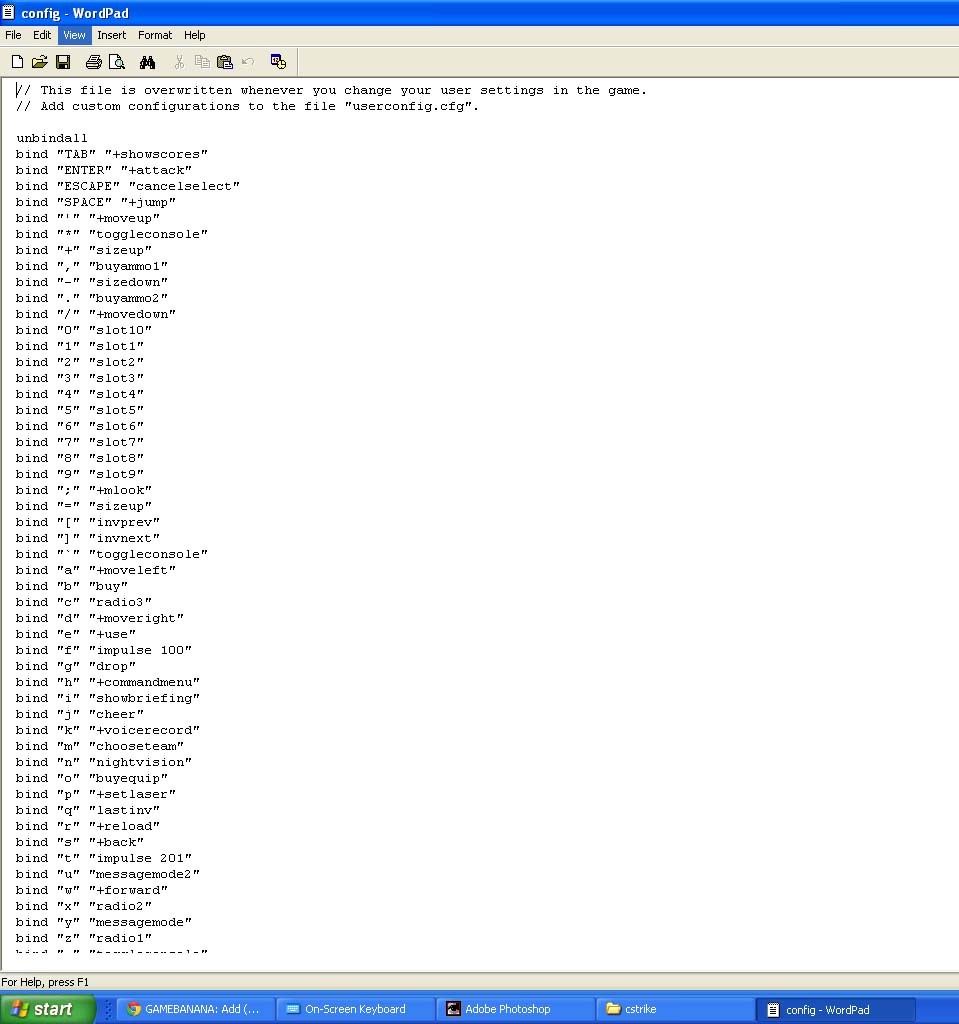Image resolution: width=959 pixels, height=1024 pixels.
Task: Expand the Insert menu
Action: click(x=112, y=35)
